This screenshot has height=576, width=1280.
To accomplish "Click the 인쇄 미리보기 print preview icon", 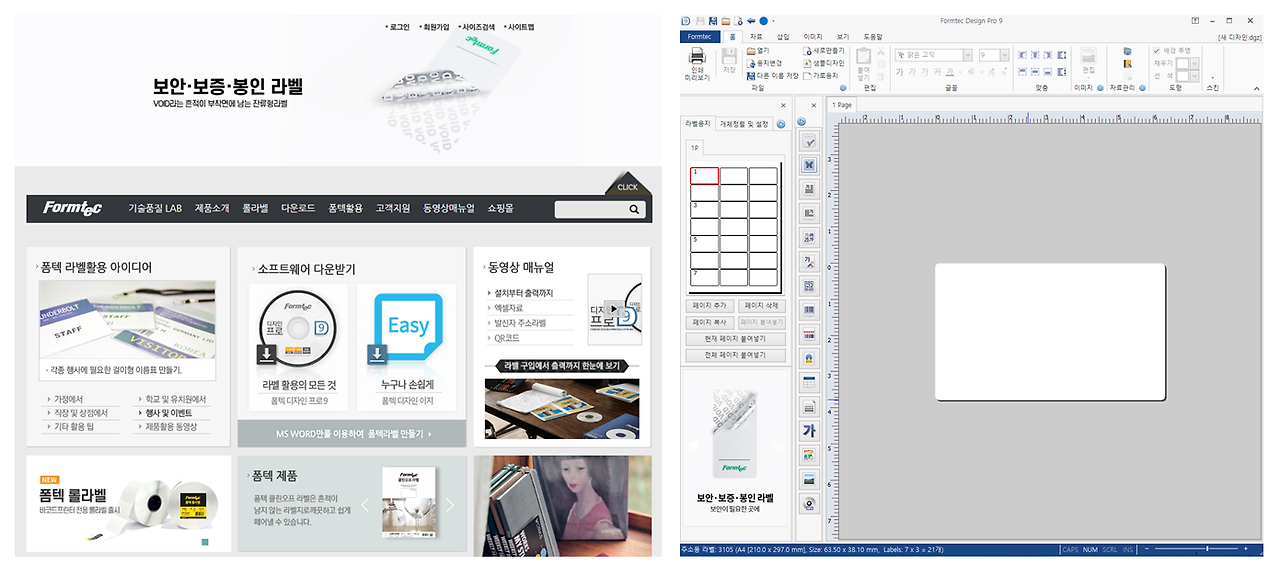I will click(697, 63).
